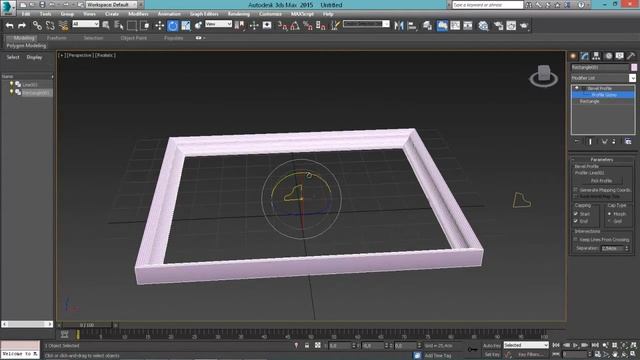
Task: Click the Use Pivot Point Center icon
Action: (240, 26)
